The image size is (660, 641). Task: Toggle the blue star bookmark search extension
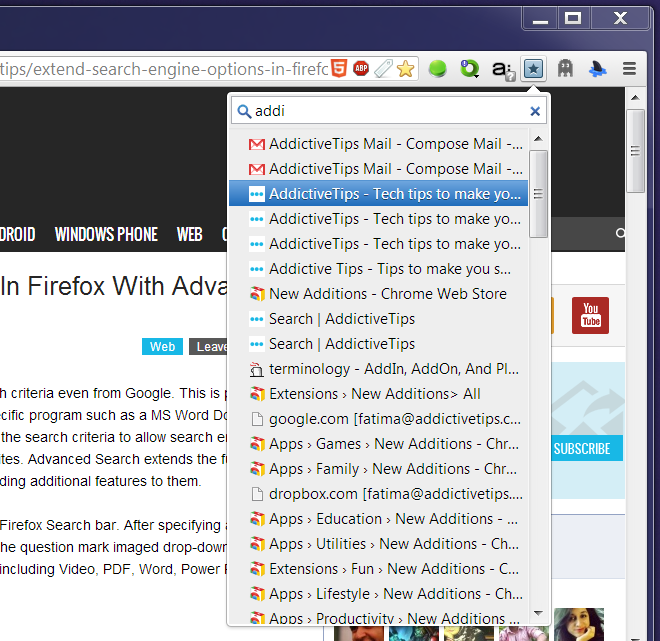[x=533, y=69]
